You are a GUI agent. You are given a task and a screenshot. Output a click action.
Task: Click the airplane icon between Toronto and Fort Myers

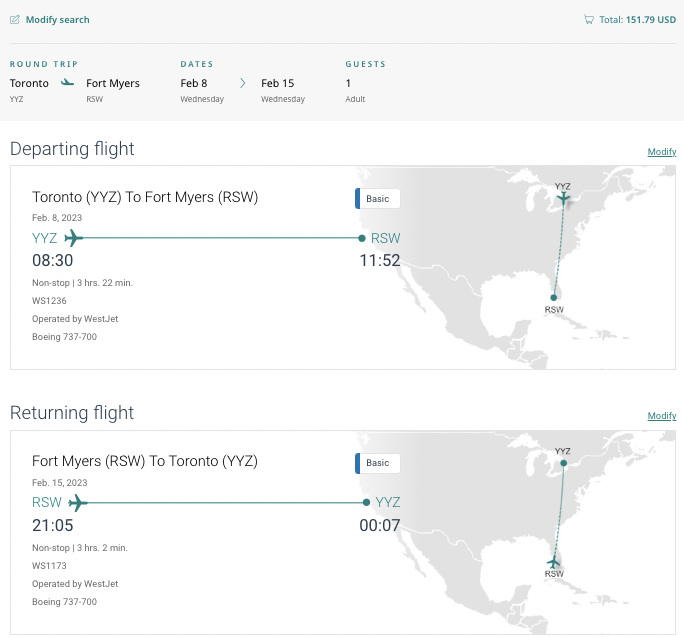(67, 83)
